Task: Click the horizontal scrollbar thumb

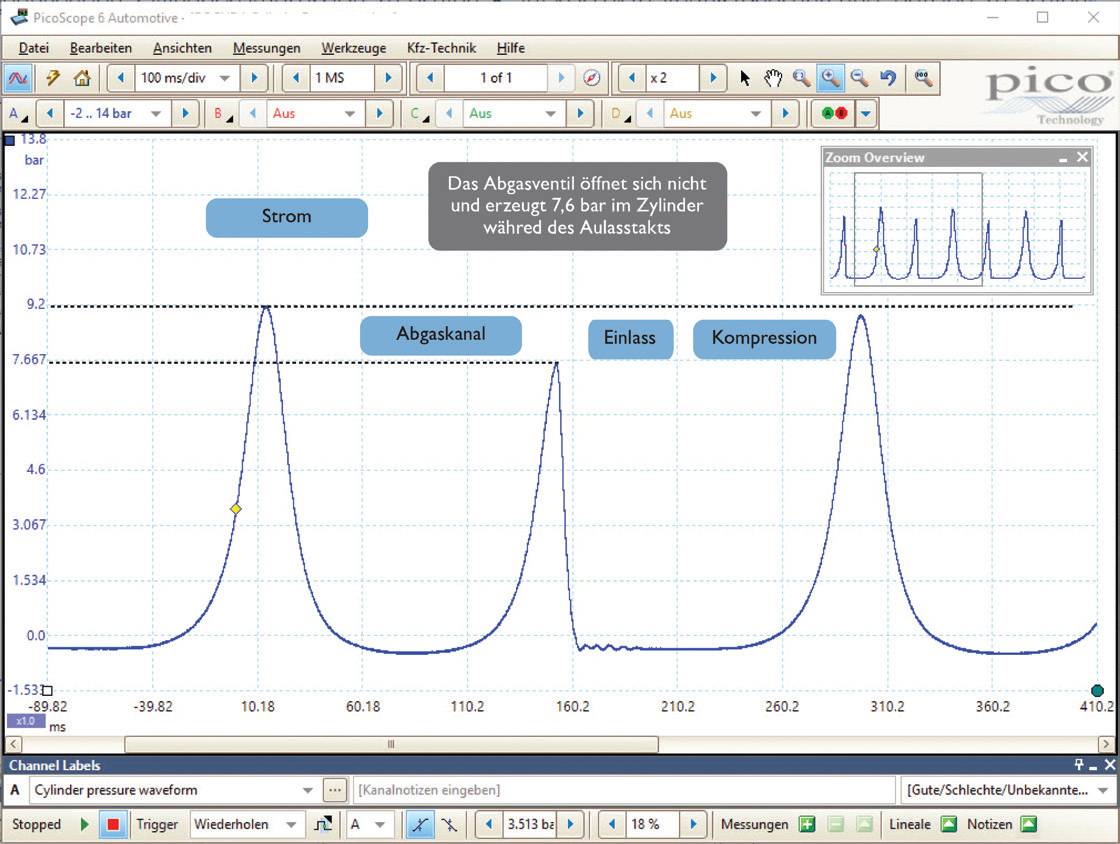Action: [x=391, y=744]
